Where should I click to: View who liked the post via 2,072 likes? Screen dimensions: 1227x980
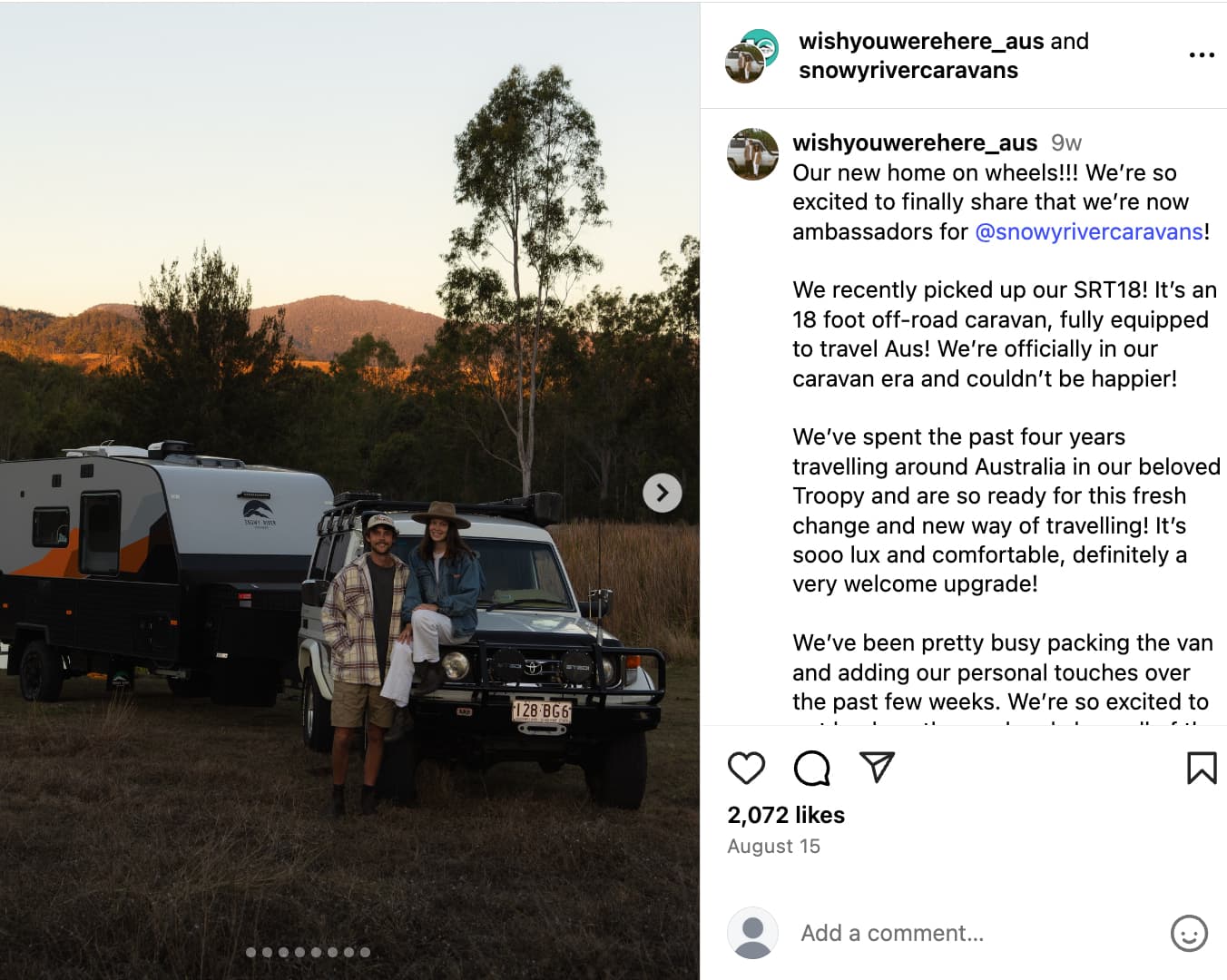[x=786, y=815]
